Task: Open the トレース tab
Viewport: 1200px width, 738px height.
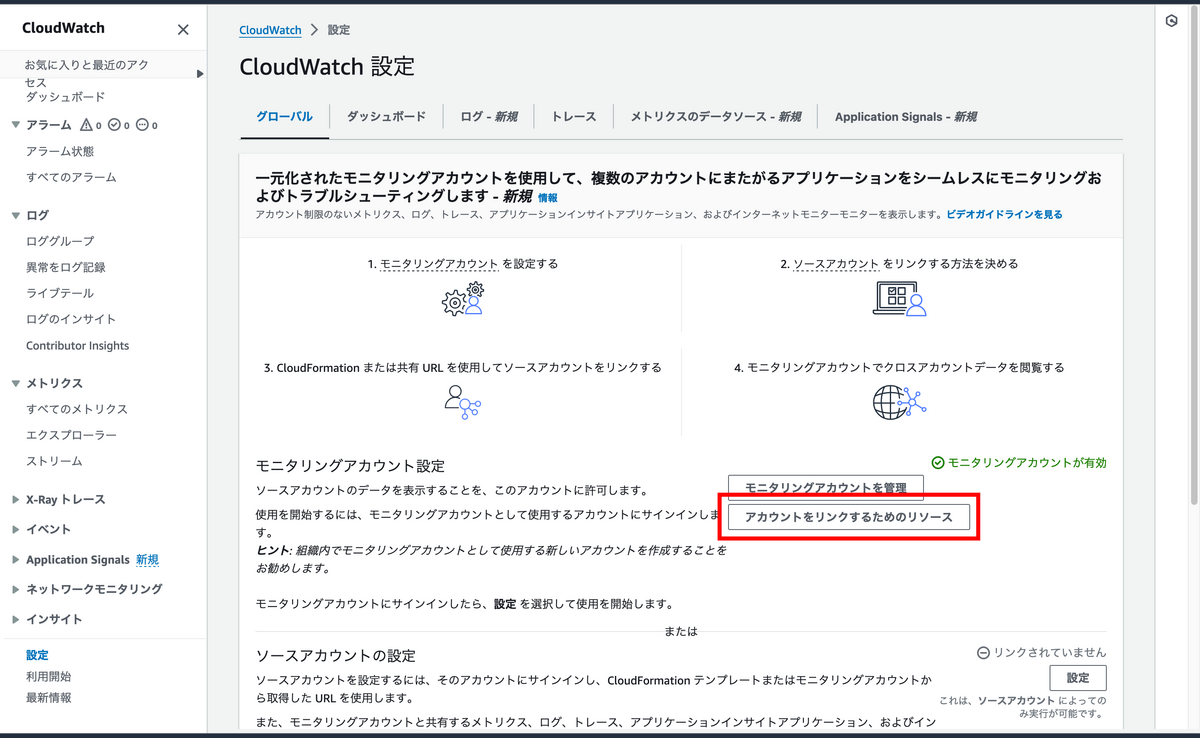Action: point(574,117)
